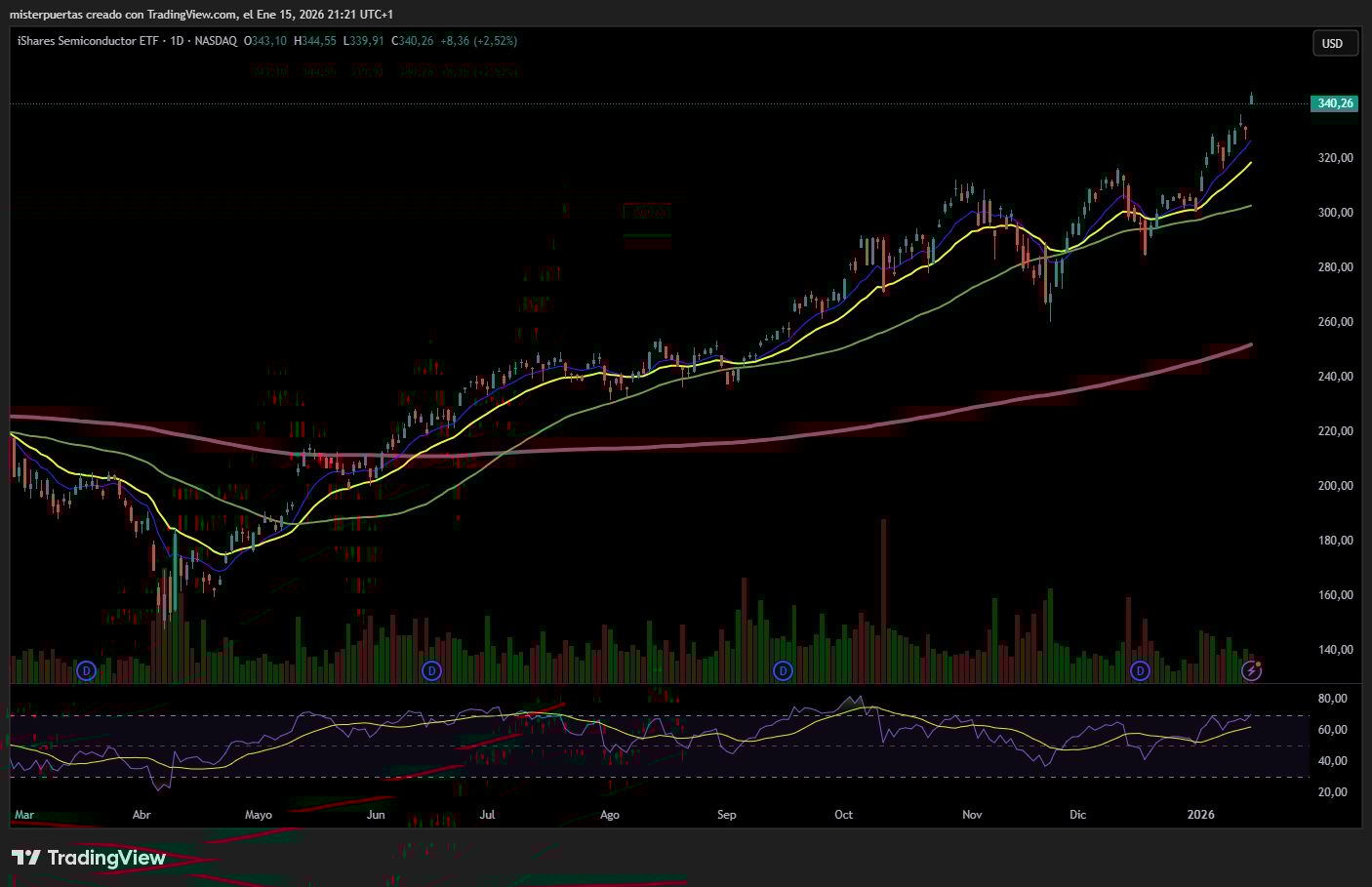Click the 20,00 RSI scale label

point(1332,792)
